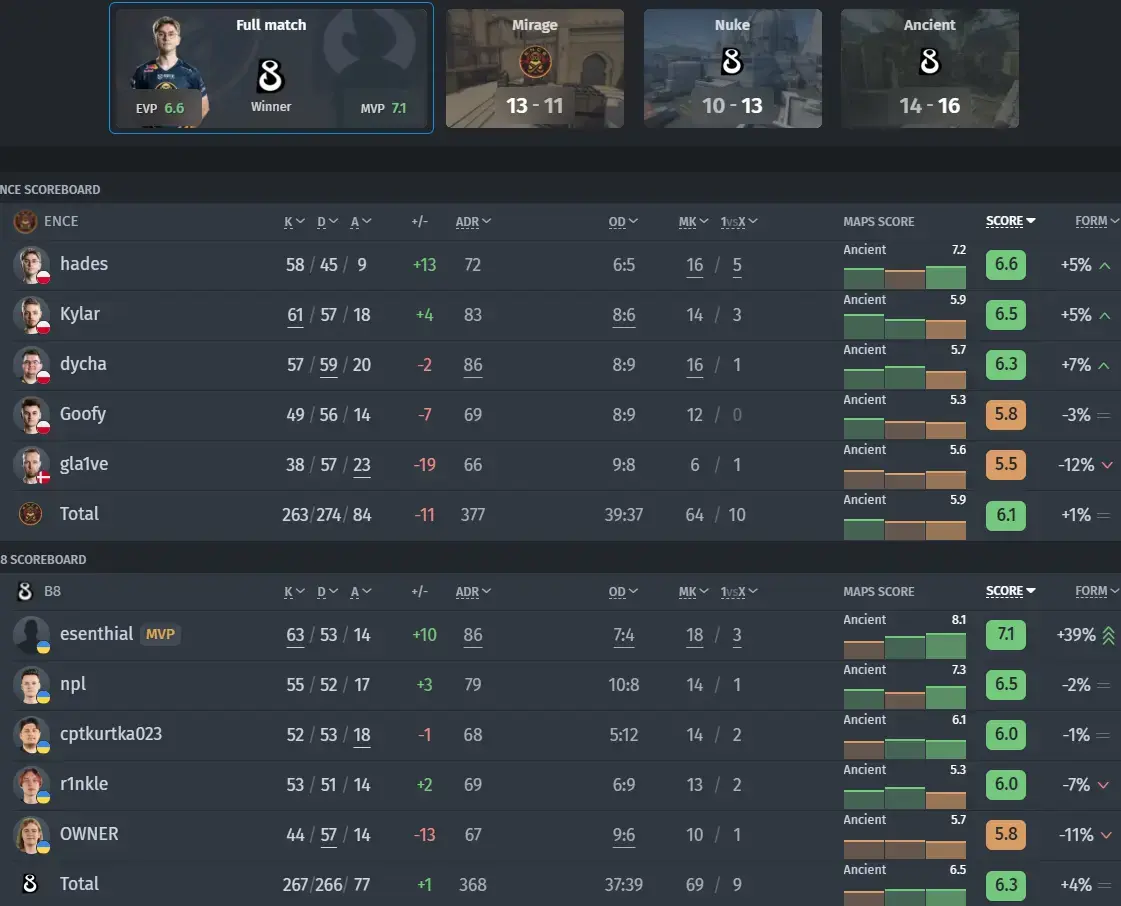Viewport: 1121px width, 906px height.
Task: Click ENCE logo on the Mirage card
Action: [x=535, y=62]
